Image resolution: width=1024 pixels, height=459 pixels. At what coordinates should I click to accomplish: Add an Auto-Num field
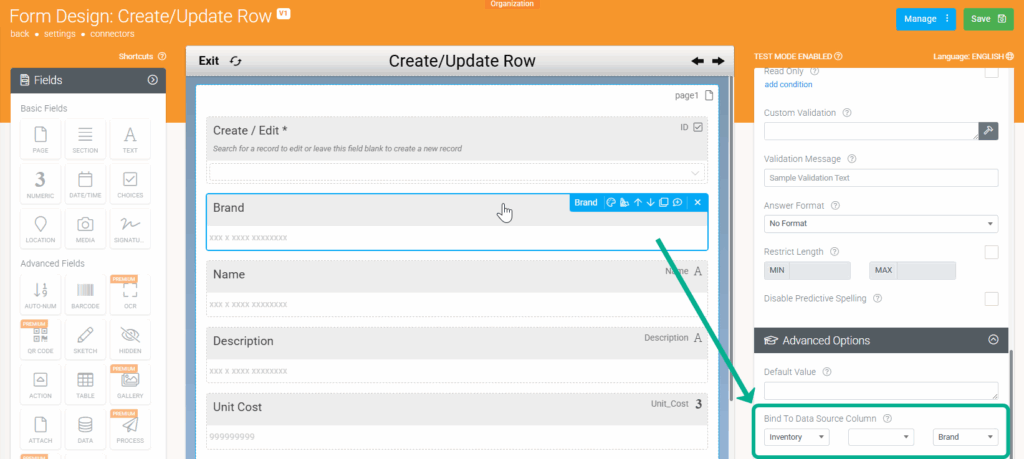[40, 294]
